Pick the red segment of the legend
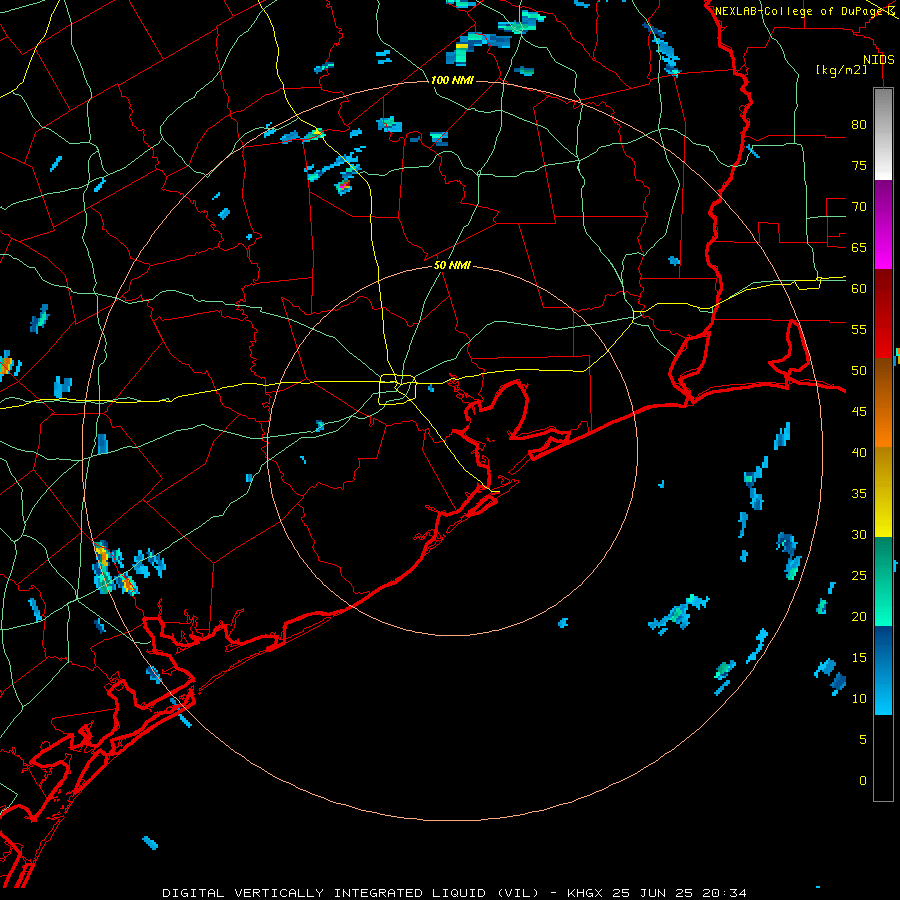Viewport: 900px width, 900px height. pos(883,313)
